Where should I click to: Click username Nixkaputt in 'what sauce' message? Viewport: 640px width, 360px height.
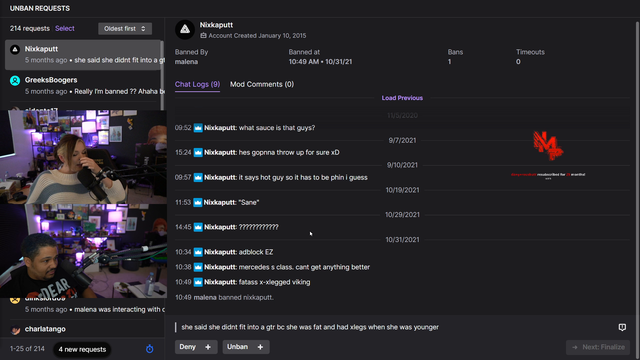point(220,128)
